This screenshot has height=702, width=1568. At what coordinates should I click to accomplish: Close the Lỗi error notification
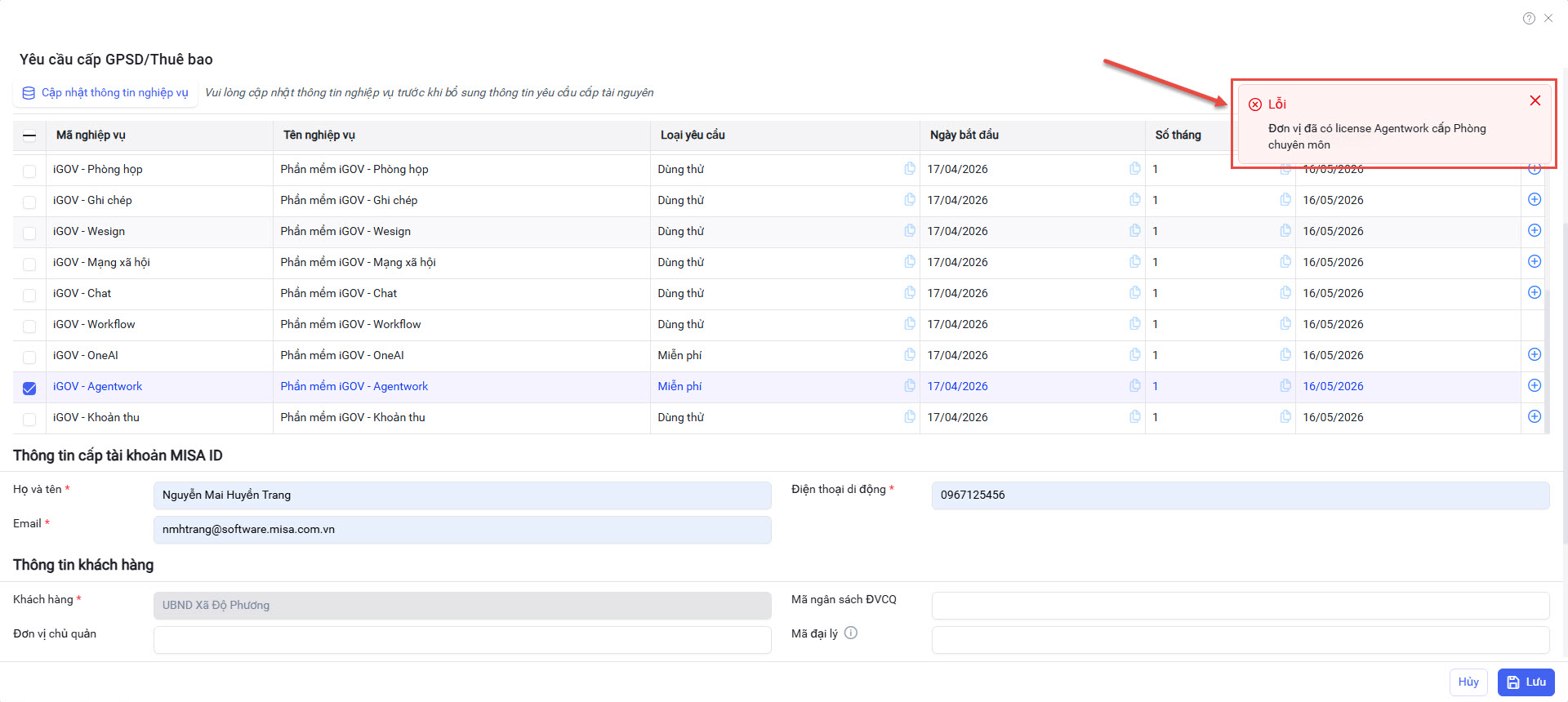pyautogui.click(x=1535, y=100)
